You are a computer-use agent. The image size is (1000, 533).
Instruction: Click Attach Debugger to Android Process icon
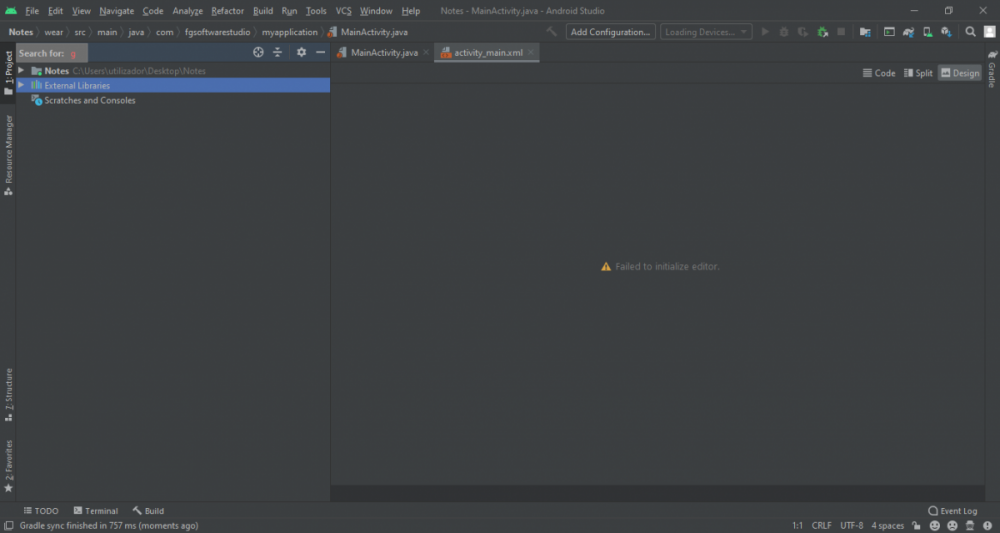click(823, 32)
